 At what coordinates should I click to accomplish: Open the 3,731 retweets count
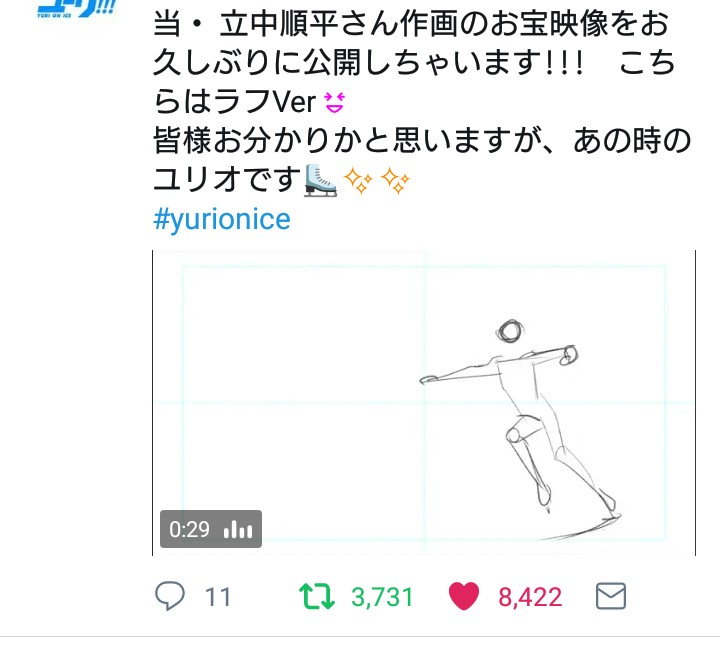pos(382,597)
